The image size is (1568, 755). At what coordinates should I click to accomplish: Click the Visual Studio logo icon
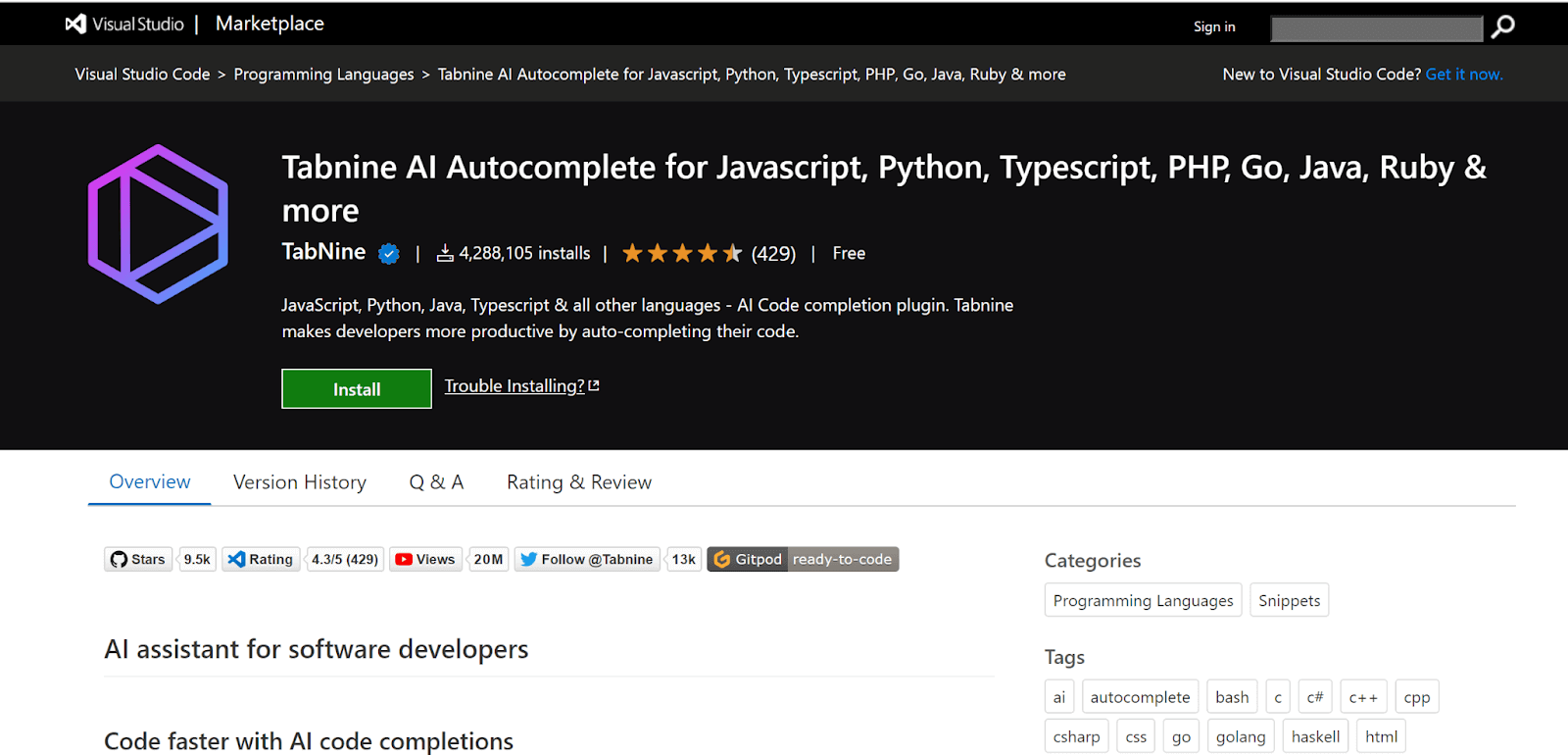pyautogui.click(x=75, y=24)
